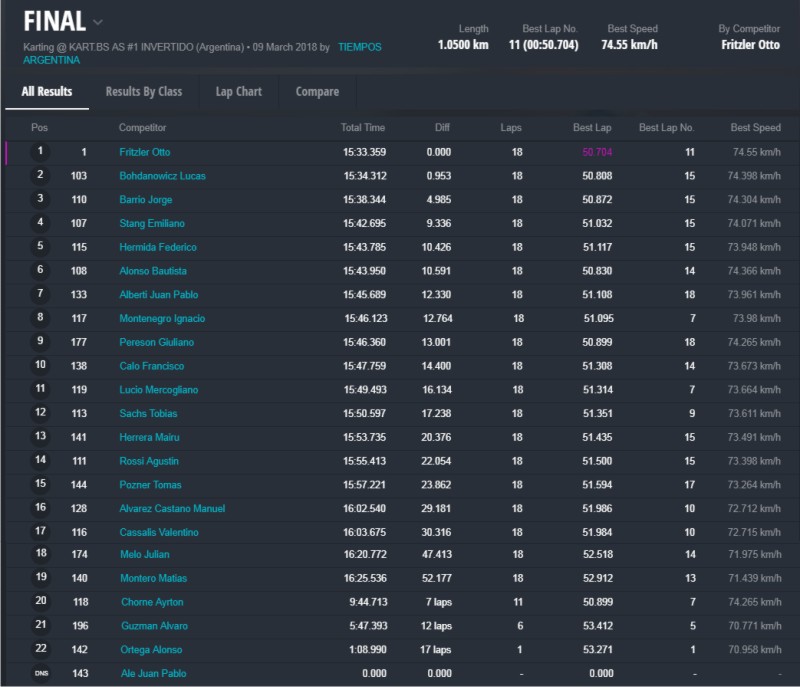The width and height of the screenshot is (800, 687).
Task: Open Bohdanowicz Lucas competitor details
Action: [162, 176]
